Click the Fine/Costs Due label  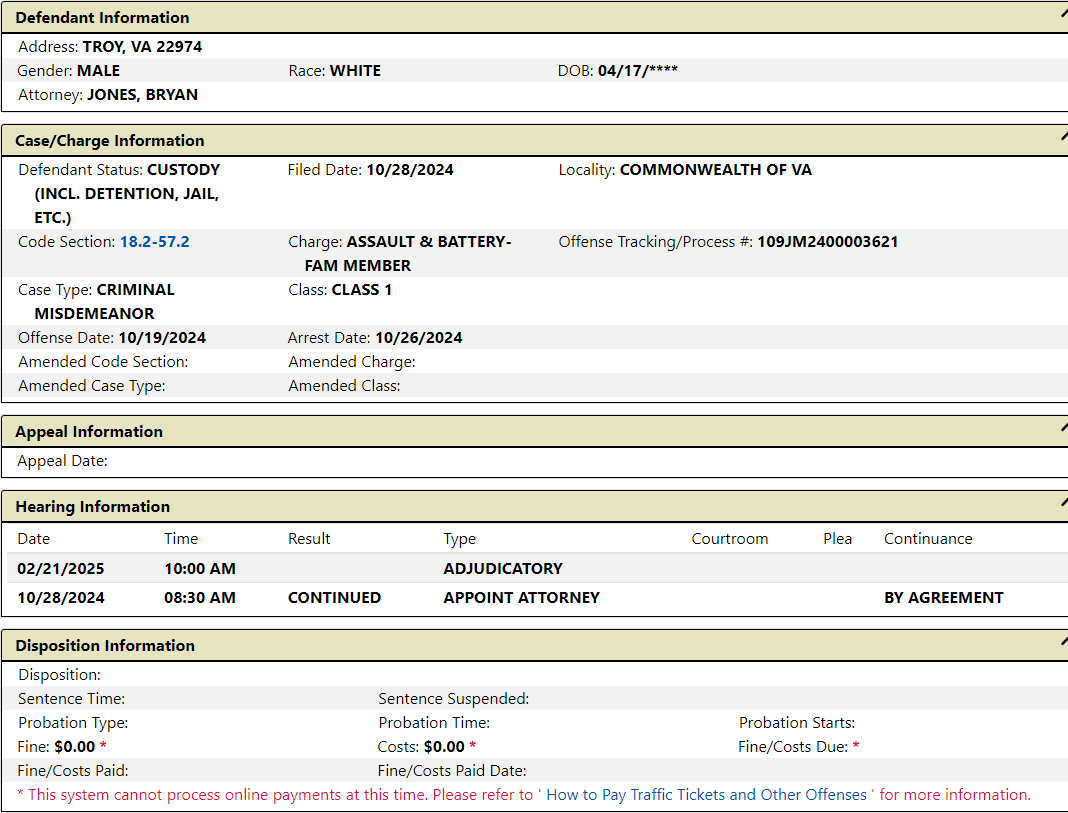click(x=793, y=747)
